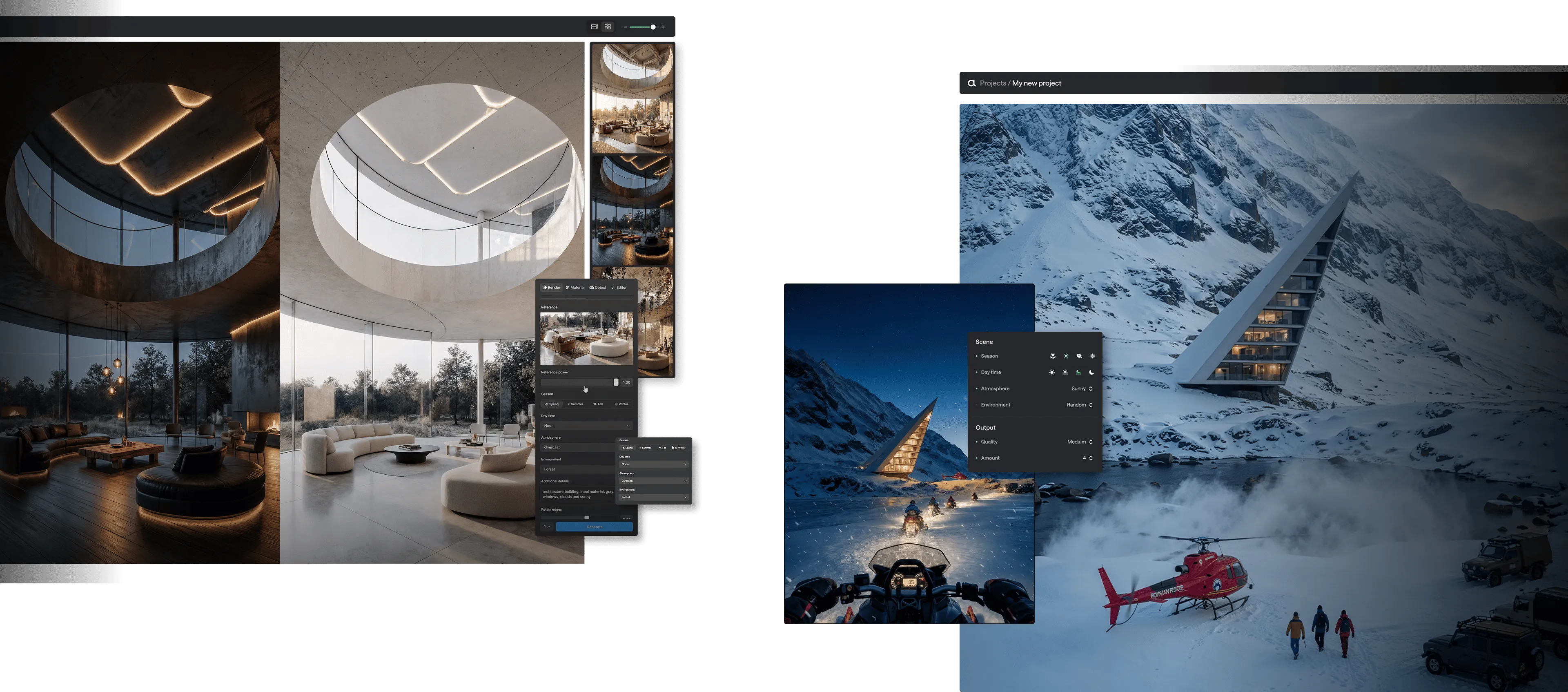
Task: Click the Reference power slider track
Action: [x=578, y=382]
